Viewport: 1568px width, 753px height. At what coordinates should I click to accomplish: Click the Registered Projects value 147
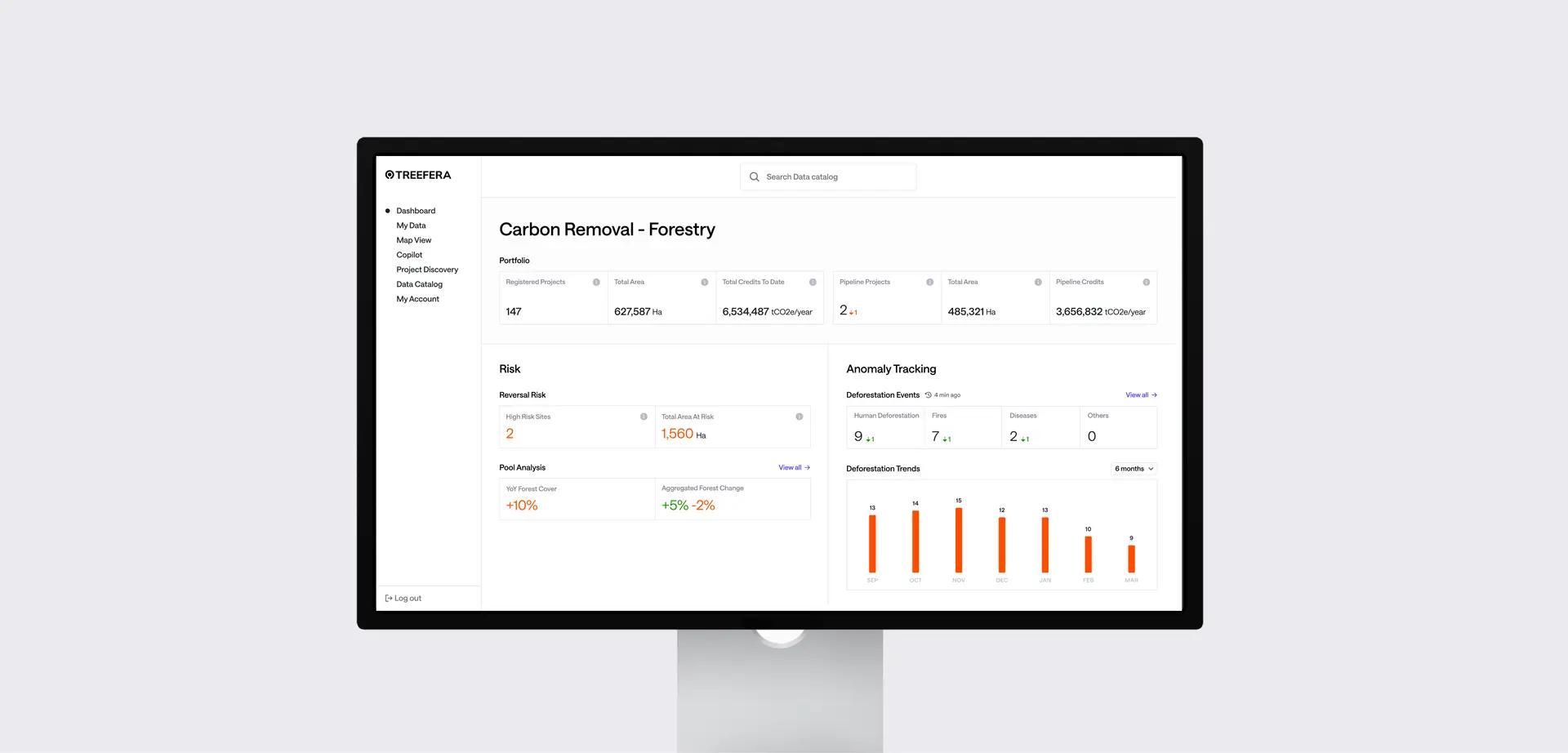point(514,312)
